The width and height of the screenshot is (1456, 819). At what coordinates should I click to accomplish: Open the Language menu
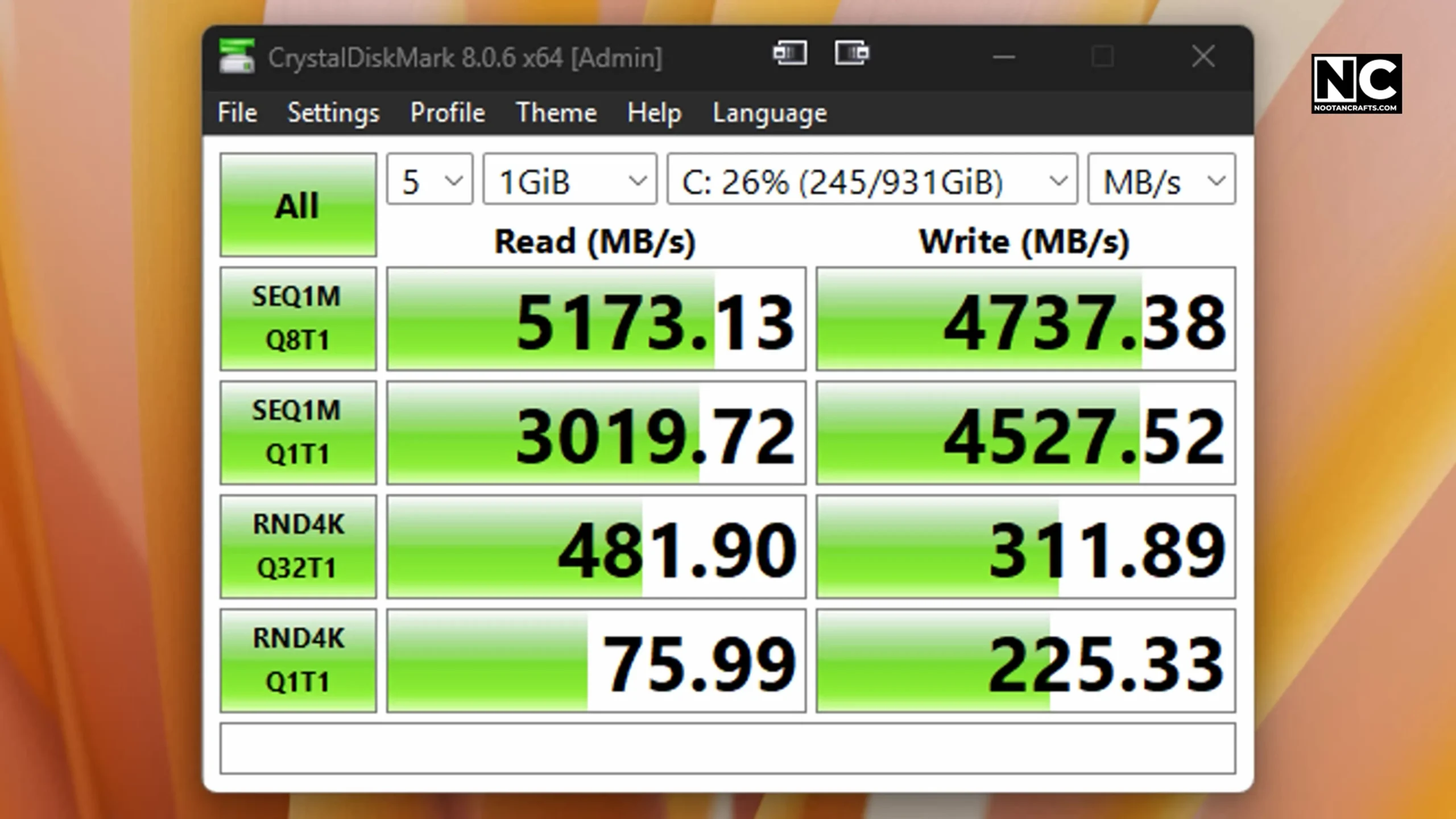[x=770, y=113]
